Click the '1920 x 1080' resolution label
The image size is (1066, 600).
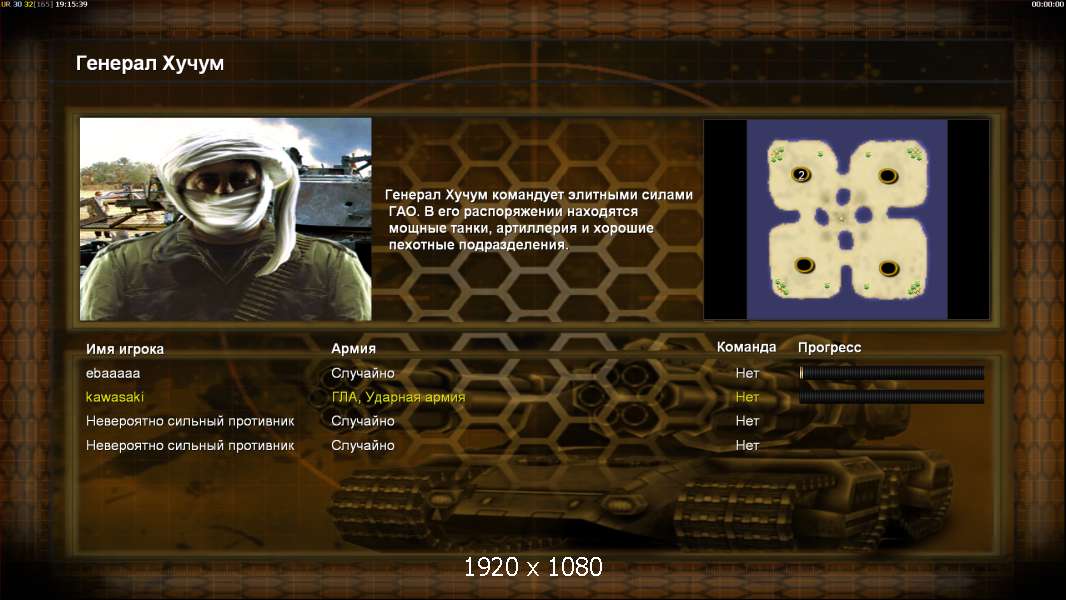tap(533, 567)
